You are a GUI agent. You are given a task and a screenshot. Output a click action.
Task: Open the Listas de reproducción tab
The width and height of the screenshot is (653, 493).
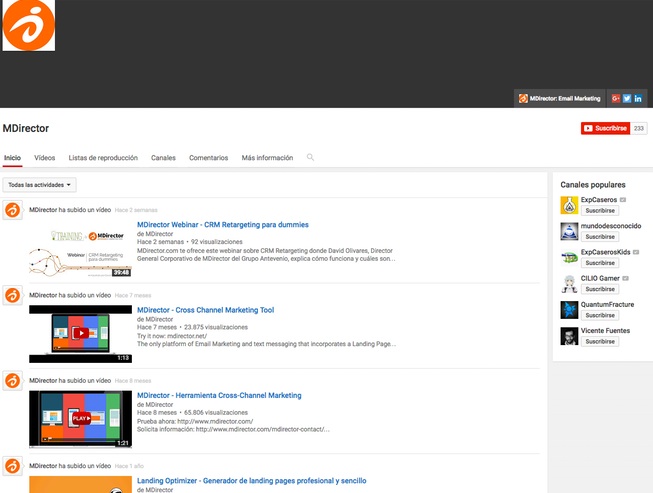point(103,158)
